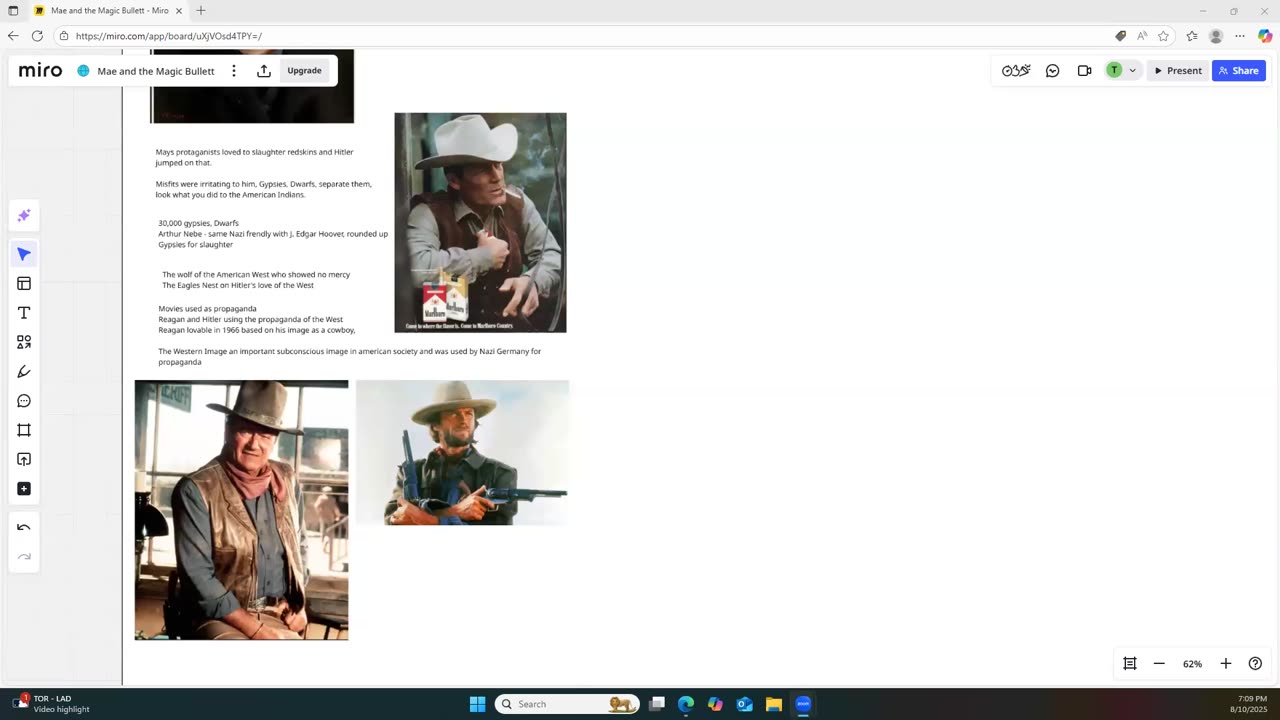Screen dimensions: 1280x720
Task: Click the miro logo to go home
Action: pos(40,71)
